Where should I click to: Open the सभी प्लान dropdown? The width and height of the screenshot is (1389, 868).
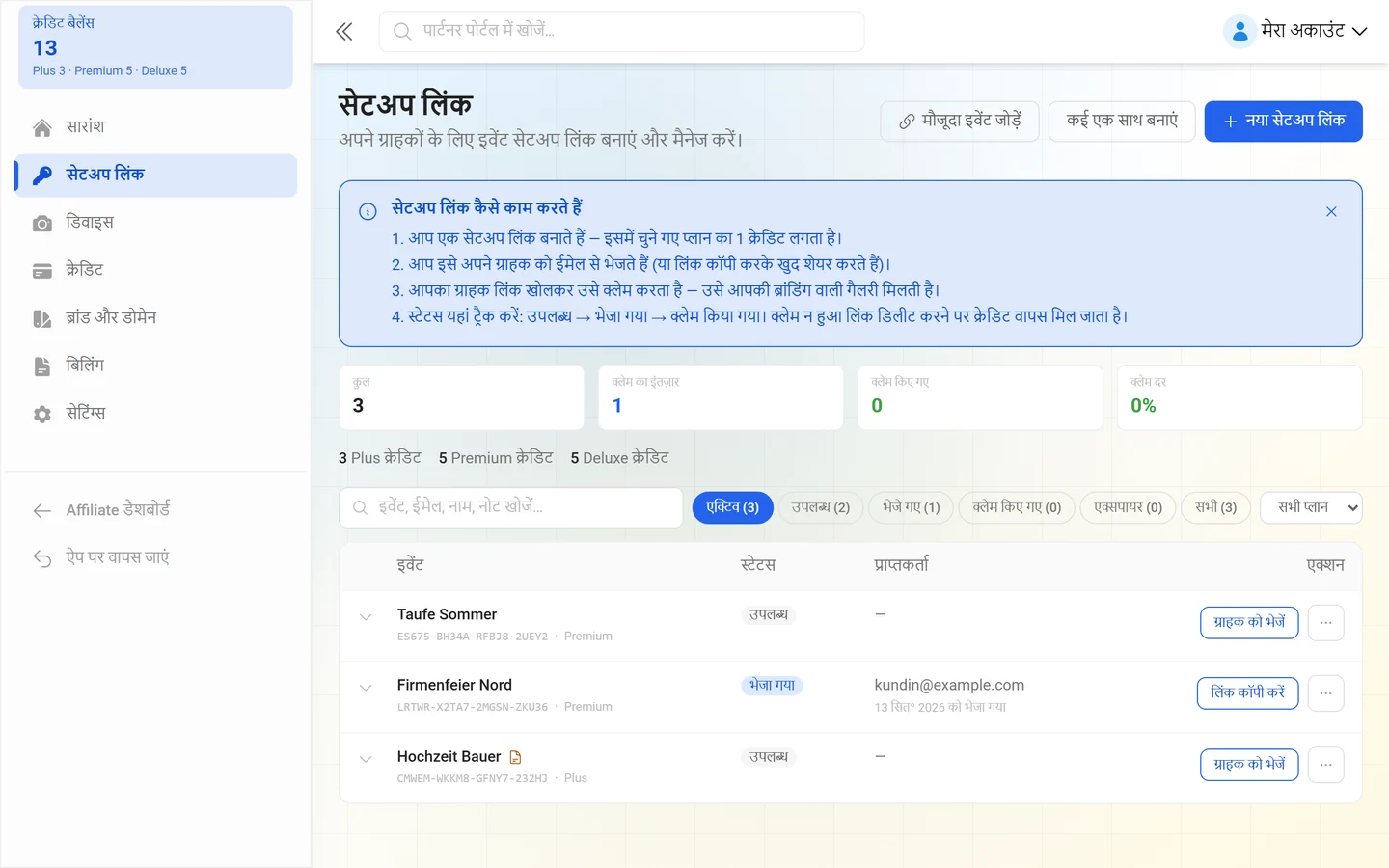(1311, 507)
